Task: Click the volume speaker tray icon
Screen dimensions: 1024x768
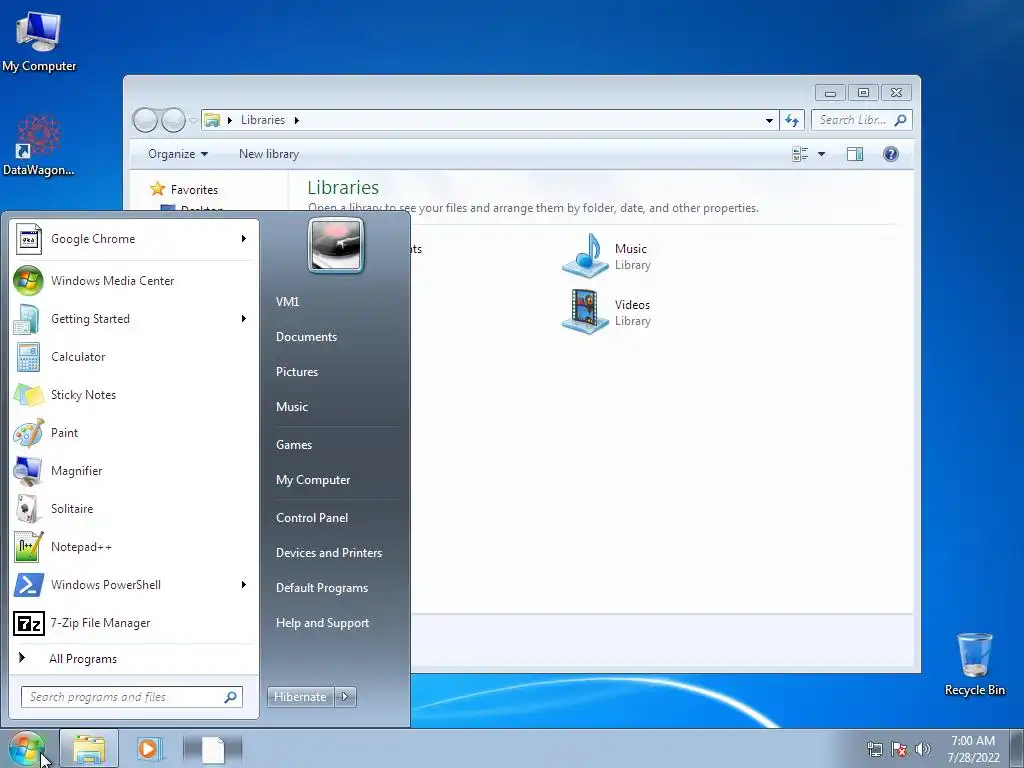Action: pos(923,749)
